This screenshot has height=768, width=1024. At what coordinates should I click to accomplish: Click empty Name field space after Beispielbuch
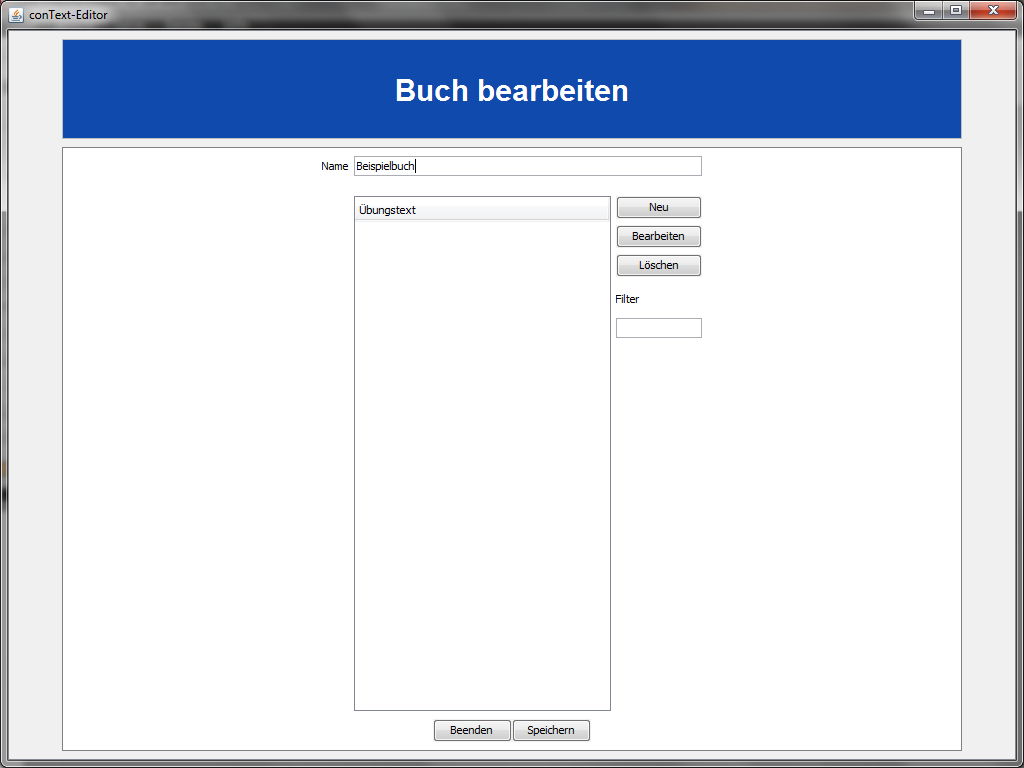[560, 166]
